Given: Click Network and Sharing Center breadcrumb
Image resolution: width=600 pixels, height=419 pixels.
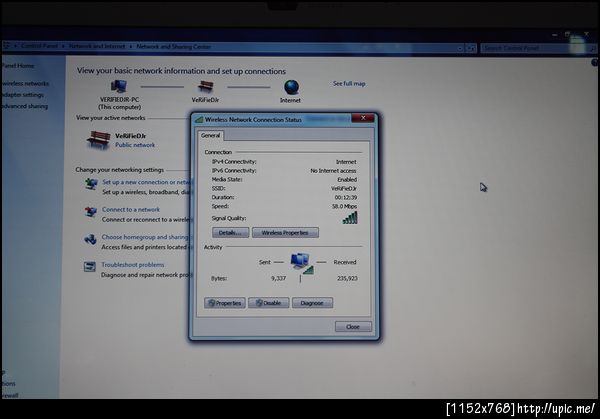Looking at the screenshot, I should click(173, 47).
